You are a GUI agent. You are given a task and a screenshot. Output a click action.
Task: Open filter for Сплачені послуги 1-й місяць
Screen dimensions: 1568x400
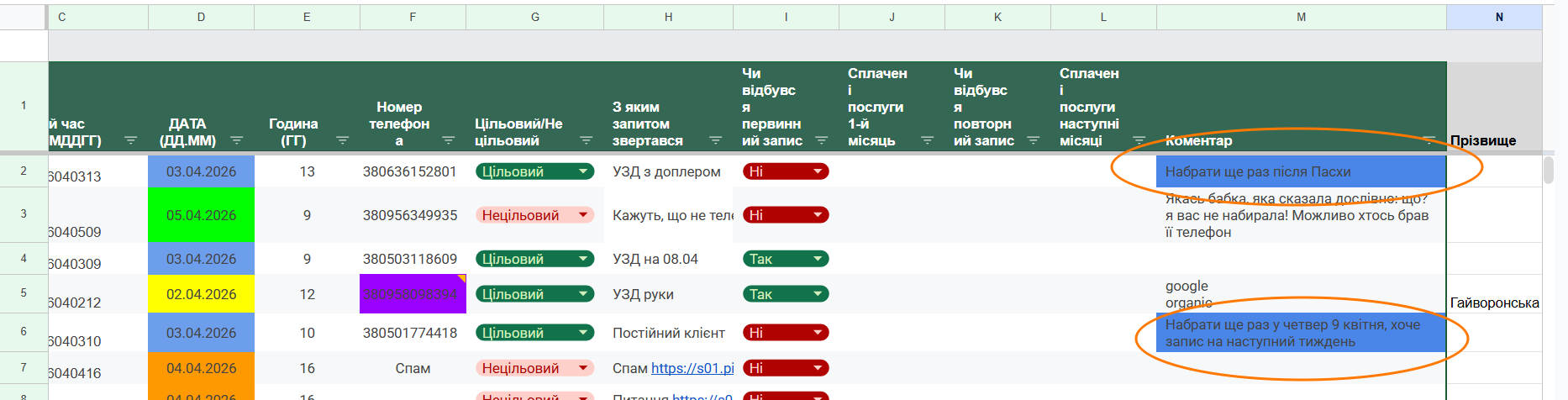pyautogui.click(x=927, y=140)
